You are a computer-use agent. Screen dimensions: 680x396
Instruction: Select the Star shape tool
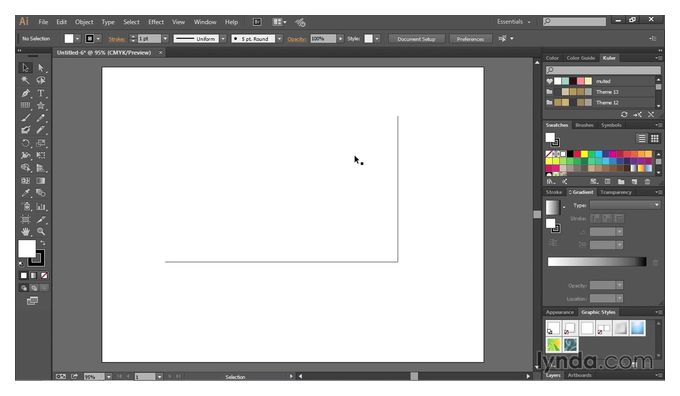(x=41, y=105)
